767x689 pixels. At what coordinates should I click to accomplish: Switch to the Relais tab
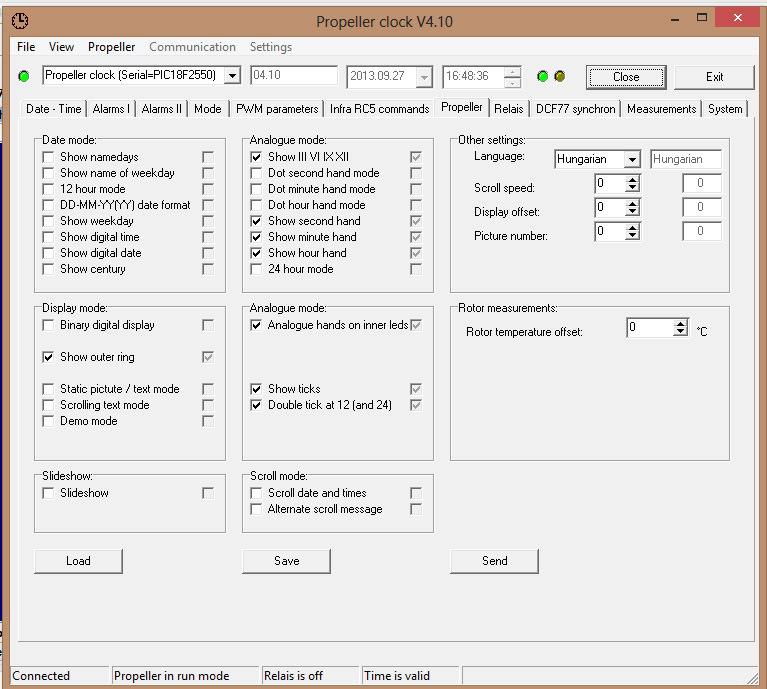[x=509, y=109]
